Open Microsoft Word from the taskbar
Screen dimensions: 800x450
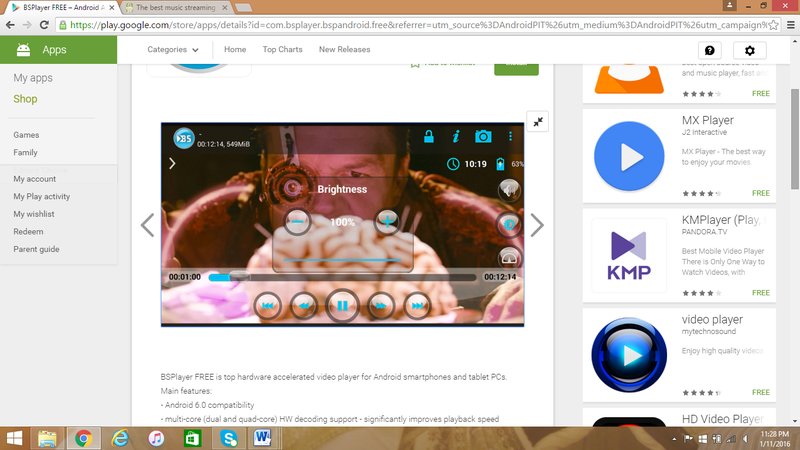point(263,439)
